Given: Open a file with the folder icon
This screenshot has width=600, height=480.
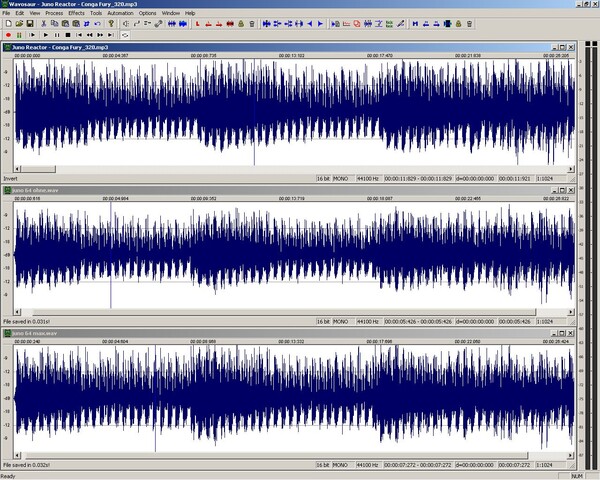Looking at the screenshot, I should click(19, 24).
